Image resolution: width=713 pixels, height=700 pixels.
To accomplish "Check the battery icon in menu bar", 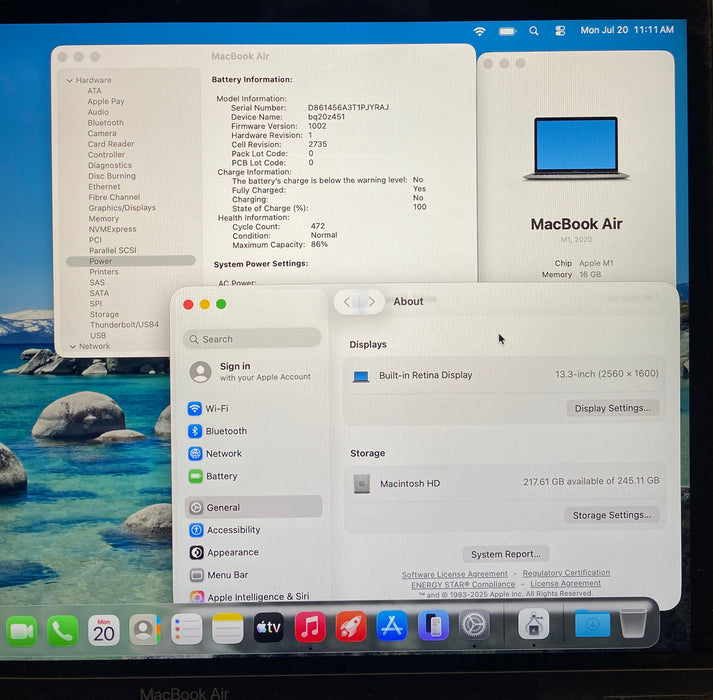I will coord(507,31).
